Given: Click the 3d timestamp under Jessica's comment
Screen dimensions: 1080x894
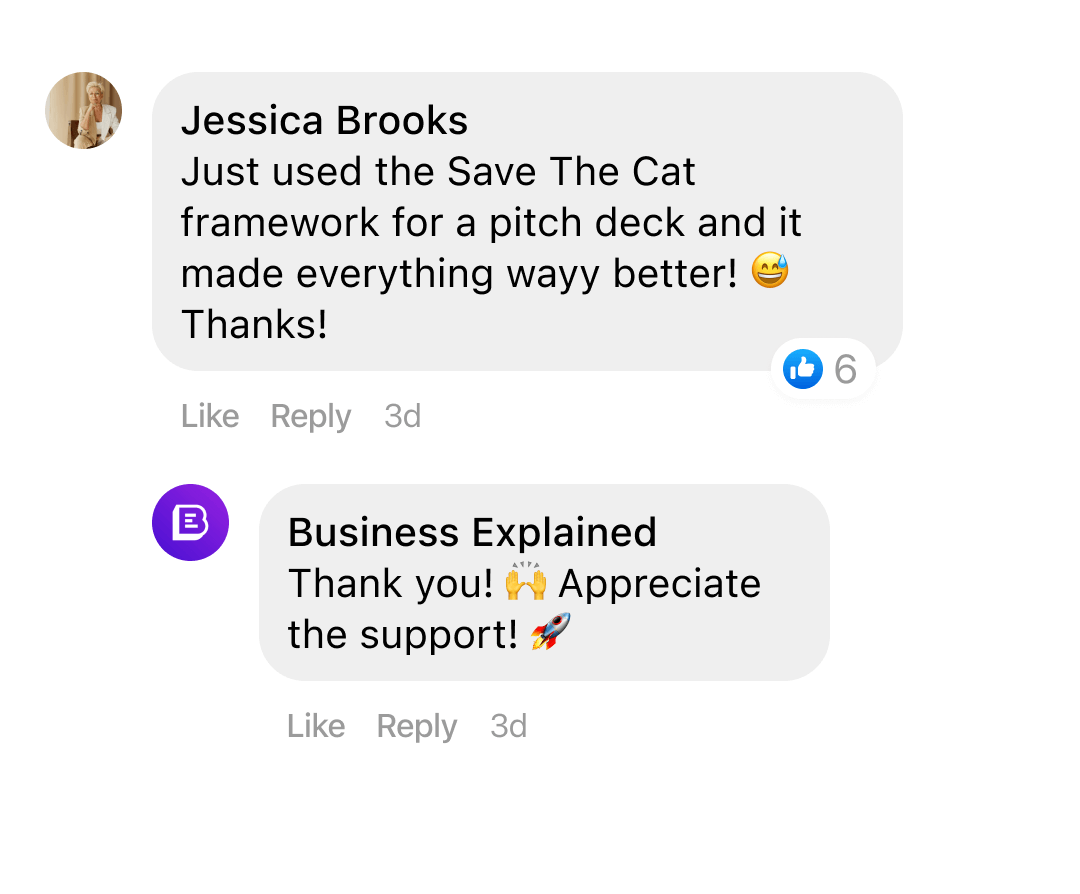Looking at the screenshot, I should point(402,416).
